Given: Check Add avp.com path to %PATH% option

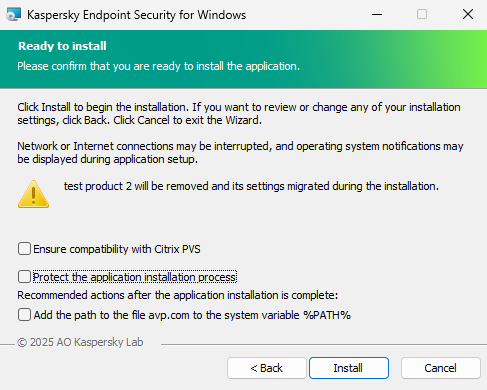Looking at the screenshot, I should [x=24, y=315].
